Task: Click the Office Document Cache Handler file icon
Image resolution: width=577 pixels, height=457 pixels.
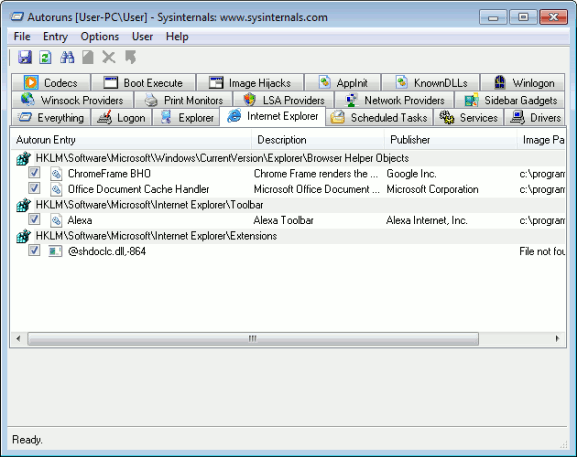Action: [x=56, y=189]
